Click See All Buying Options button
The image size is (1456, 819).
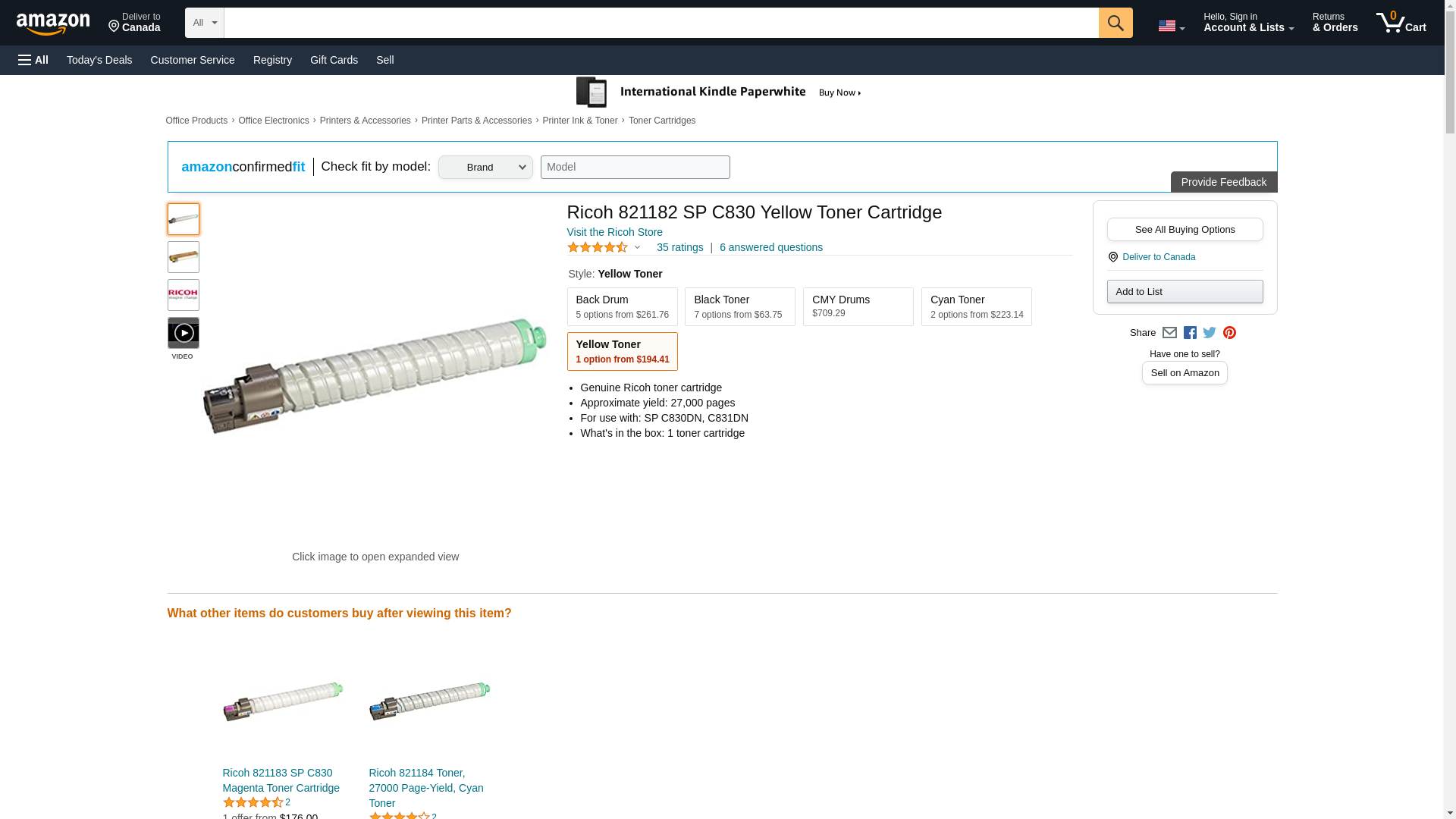tap(1185, 230)
